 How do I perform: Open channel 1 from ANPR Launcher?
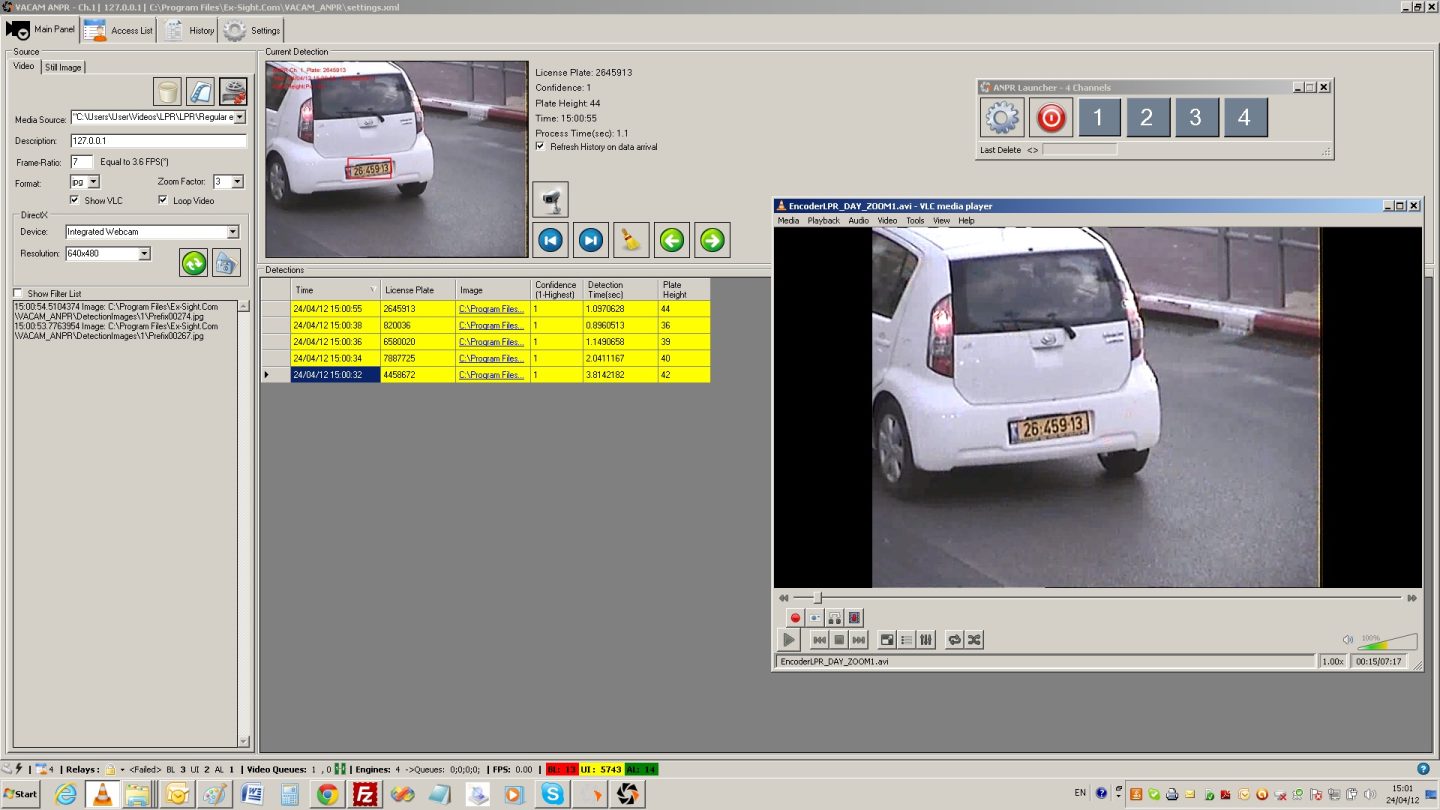[1098, 117]
